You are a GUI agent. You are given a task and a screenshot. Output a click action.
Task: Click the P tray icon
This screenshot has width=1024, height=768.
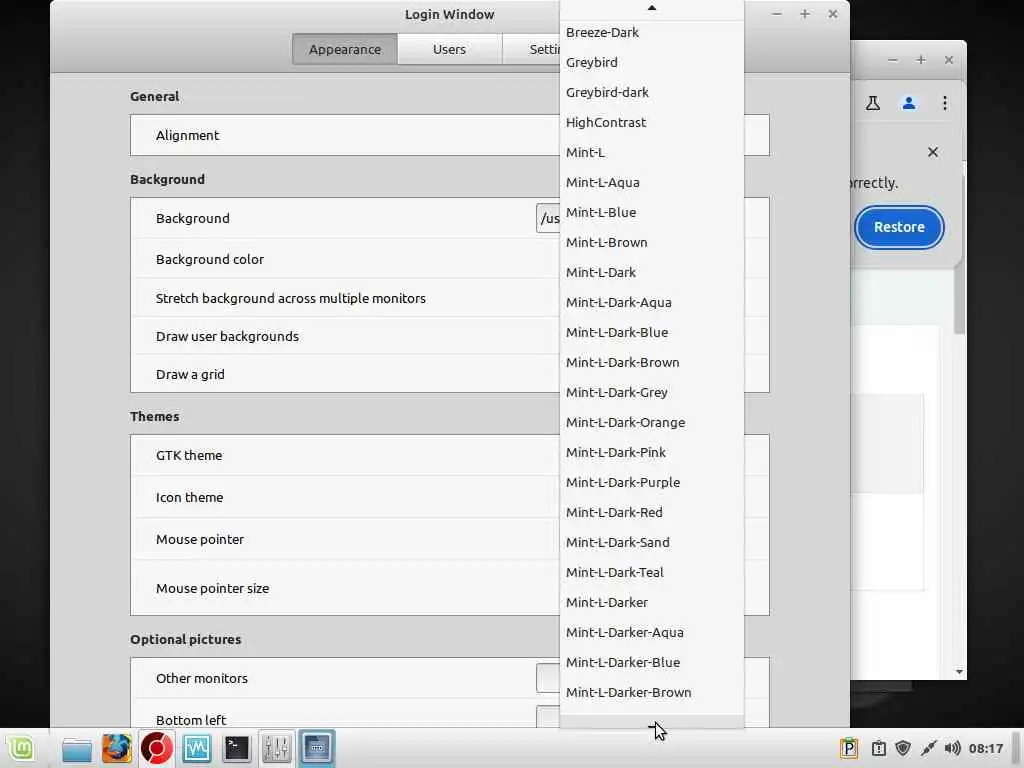[x=848, y=748]
